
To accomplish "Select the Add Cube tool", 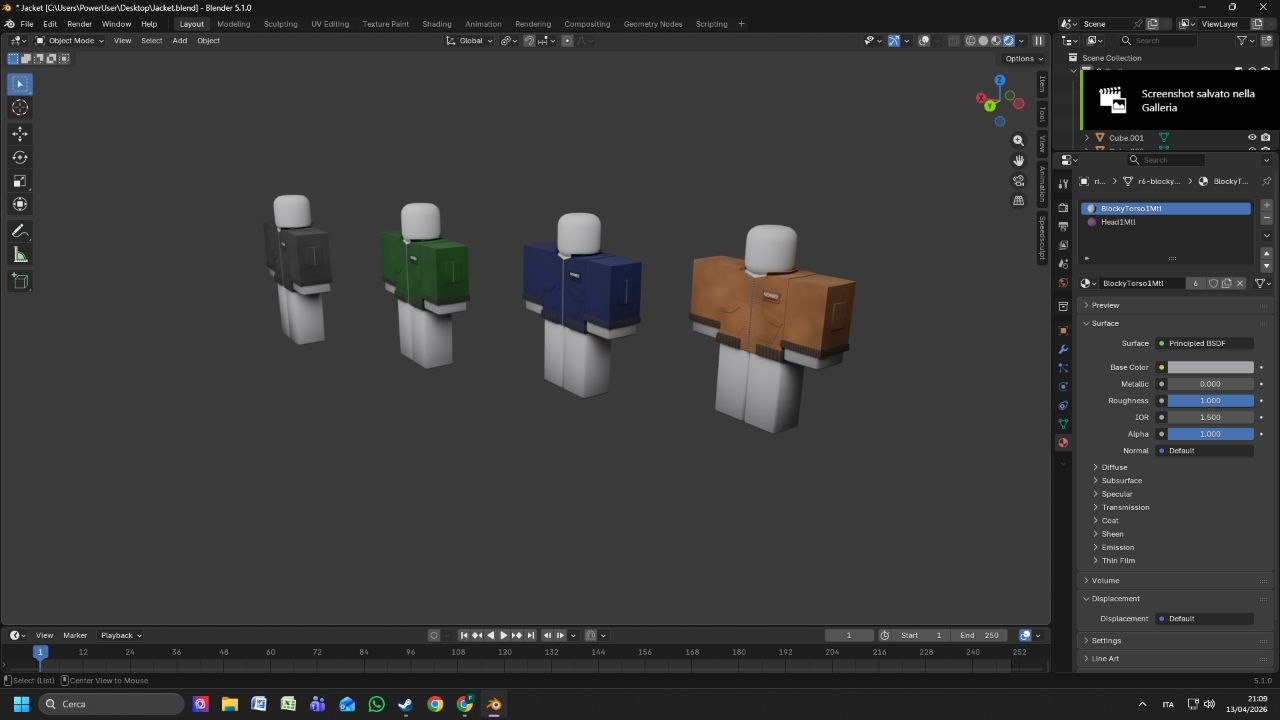I will (19, 281).
